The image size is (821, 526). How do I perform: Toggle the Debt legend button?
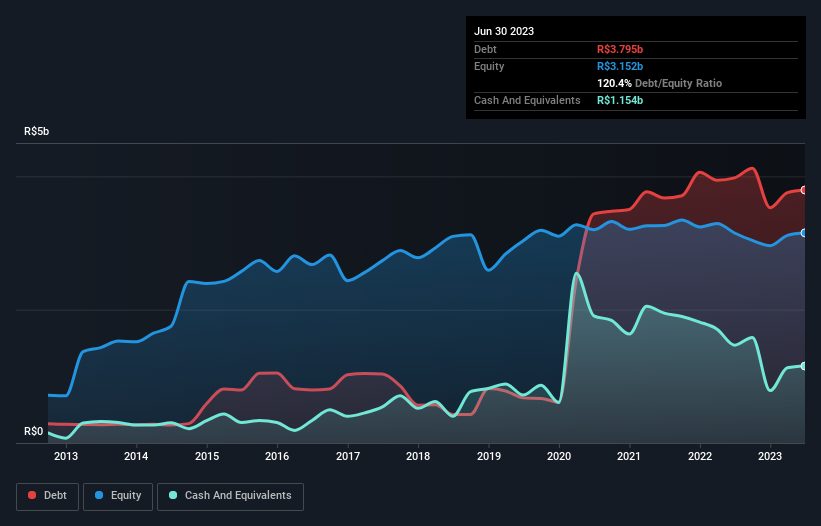click(x=46, y=495)
